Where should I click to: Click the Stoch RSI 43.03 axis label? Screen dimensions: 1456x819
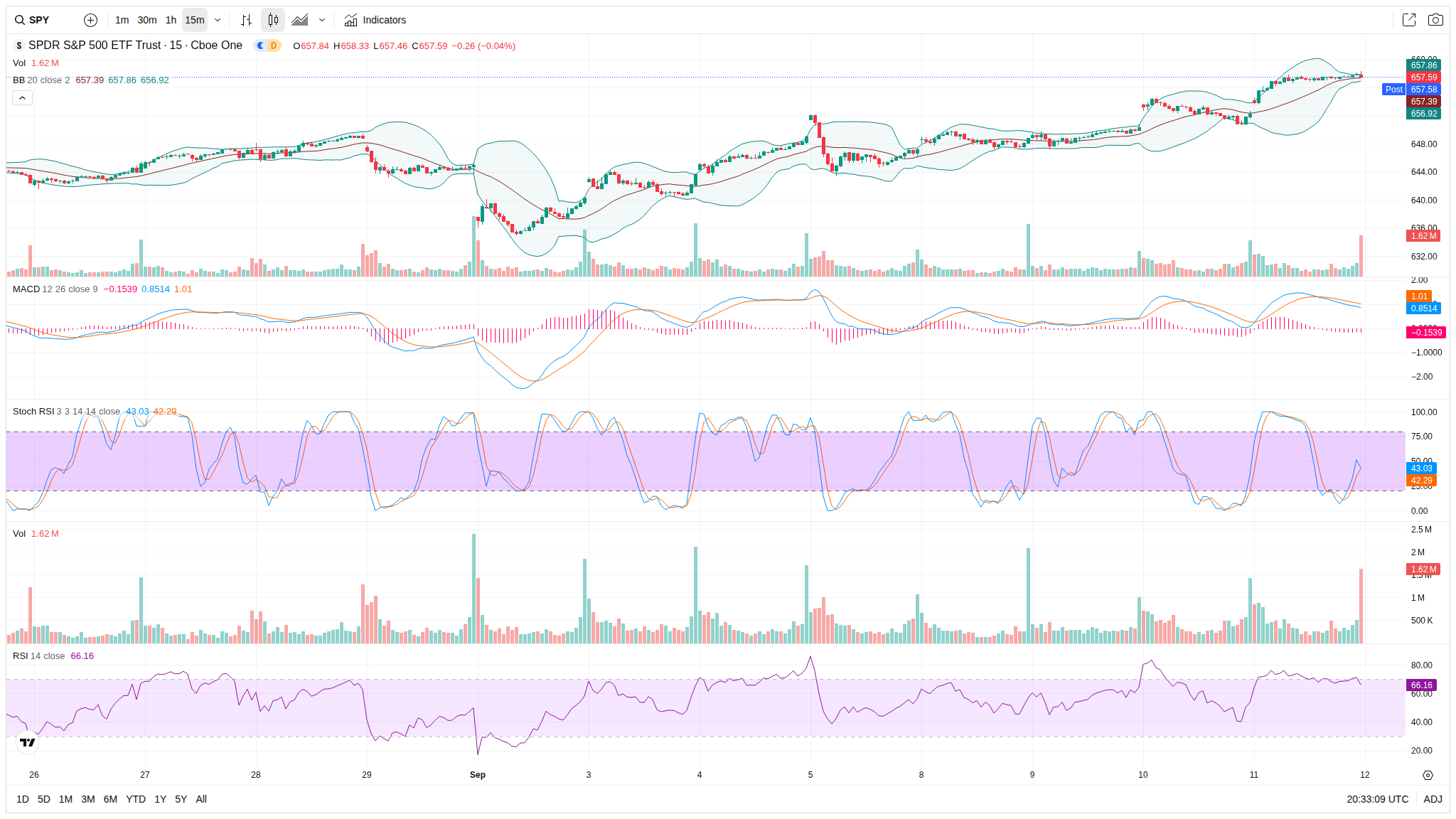(1421, 469)
